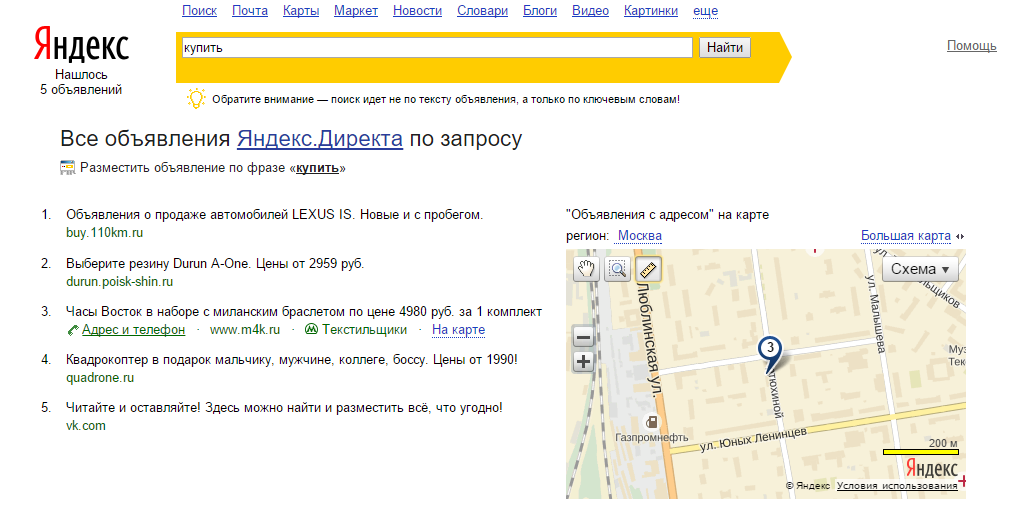
Task: Open the LEXUS IS cars ad title
Action: pyautogui.click(x=274, y=215)
